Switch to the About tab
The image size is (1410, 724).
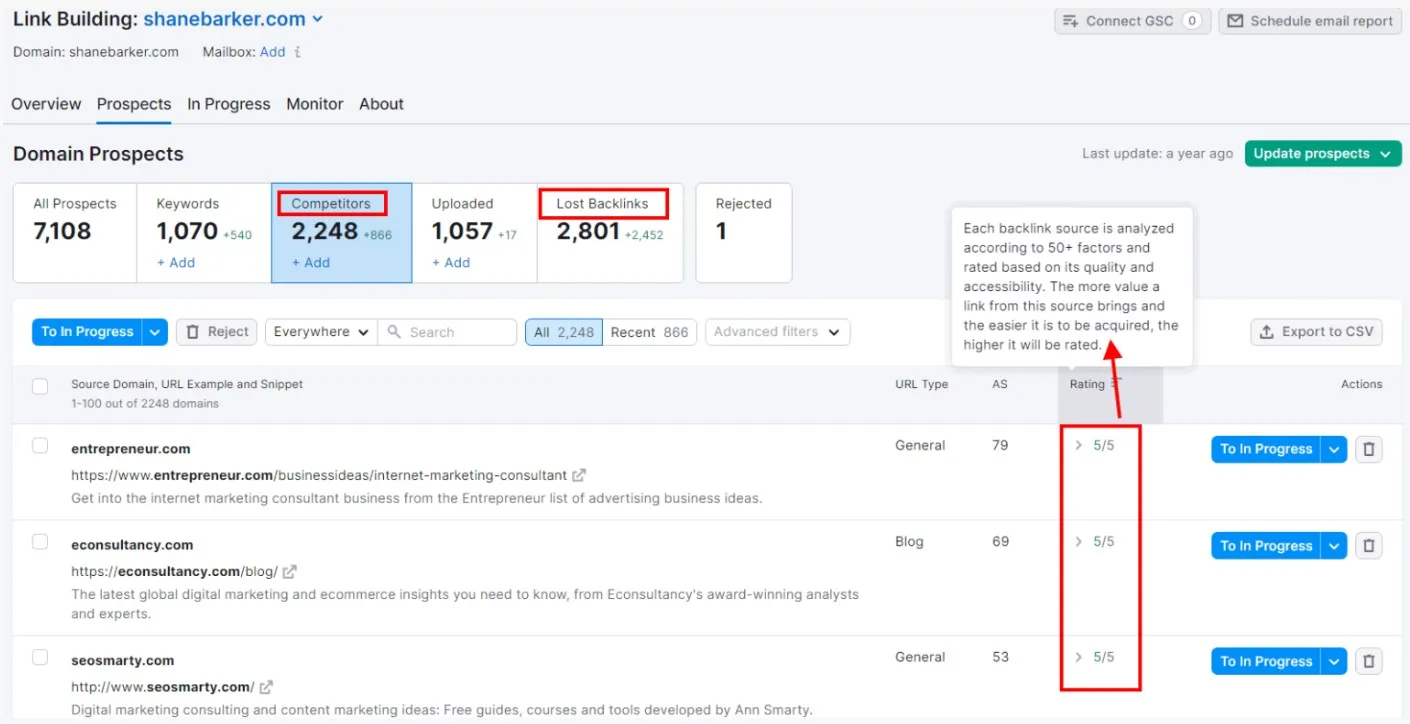click(x=381, y=104)
